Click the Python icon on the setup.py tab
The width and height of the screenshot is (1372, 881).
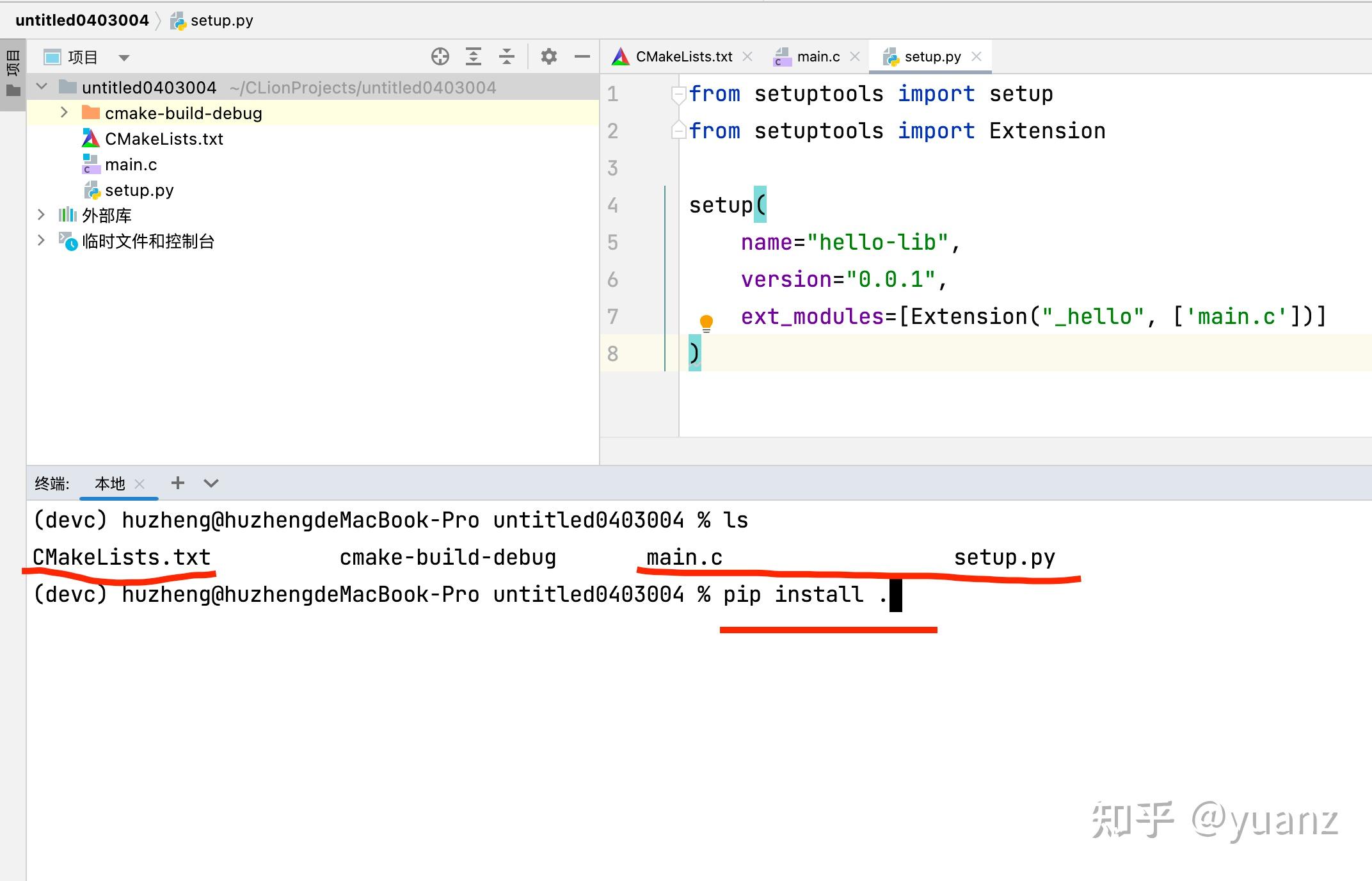891,56
